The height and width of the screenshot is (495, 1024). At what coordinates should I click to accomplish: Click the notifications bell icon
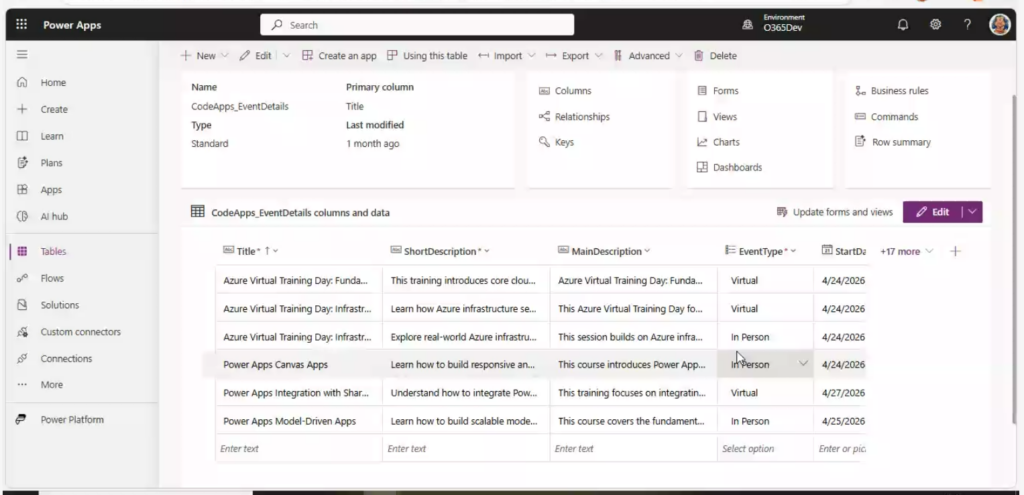[903, 25]
